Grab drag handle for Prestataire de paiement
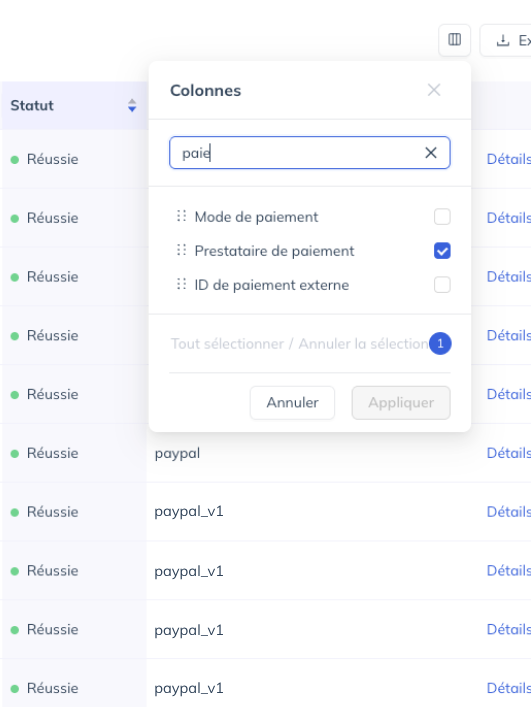Image resolution: width=531 pixels, height=707 pixels. click(181, 250)
